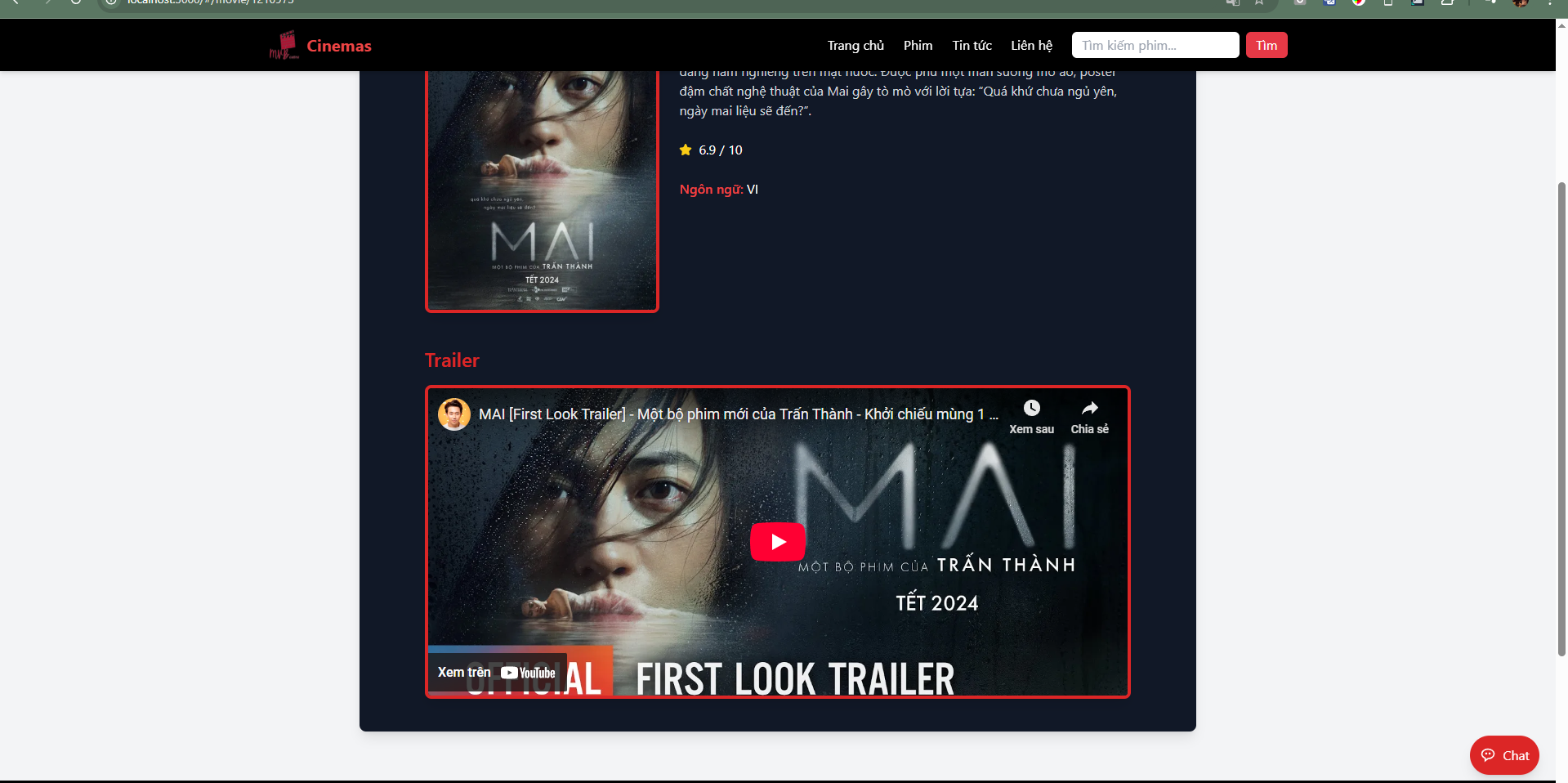
Task: Open the Phim menu item
Action: coord(918,46)
